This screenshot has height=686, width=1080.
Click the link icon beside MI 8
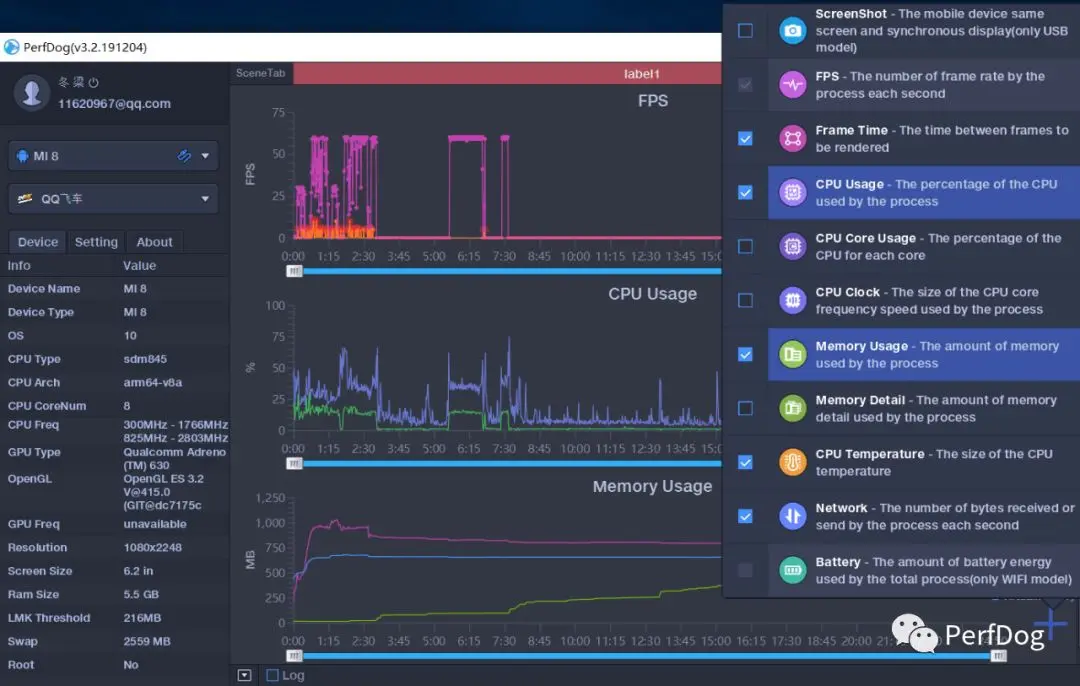click(x=184, y=156)
